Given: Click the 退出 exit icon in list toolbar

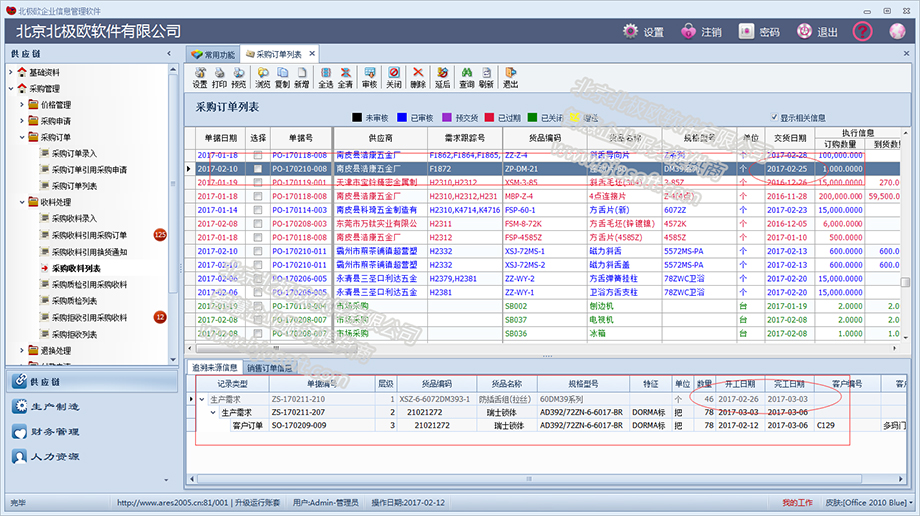Looking at the screenshot, I should tap(510, 77).
